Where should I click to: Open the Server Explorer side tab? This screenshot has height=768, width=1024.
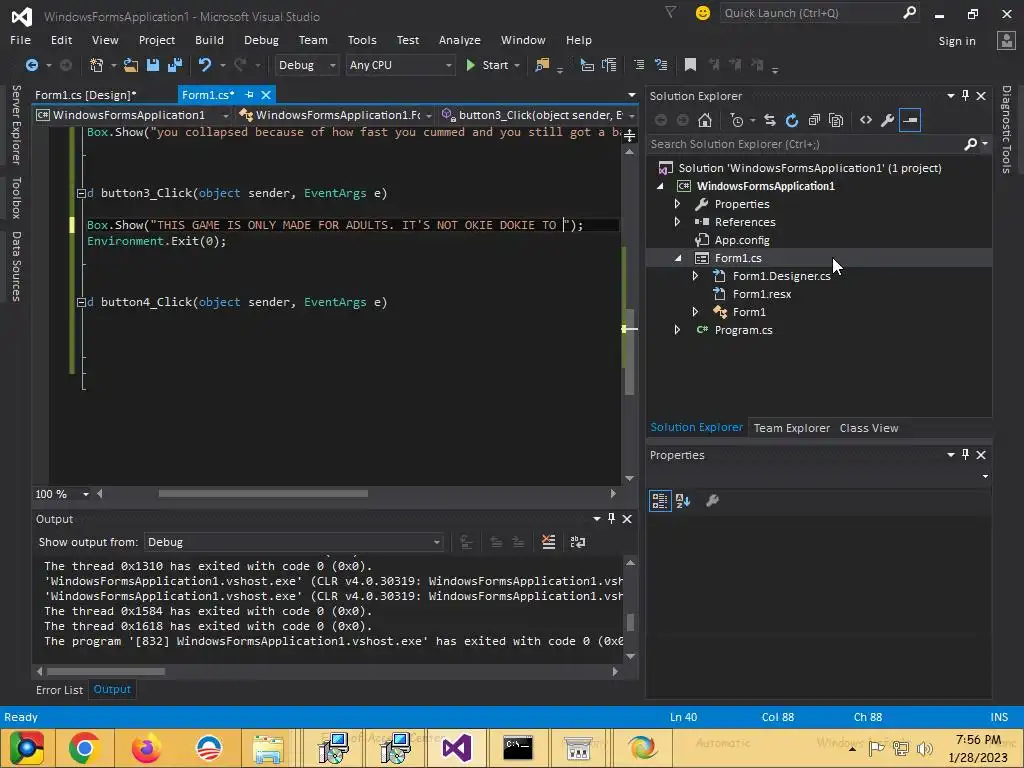tap(16, 124)
